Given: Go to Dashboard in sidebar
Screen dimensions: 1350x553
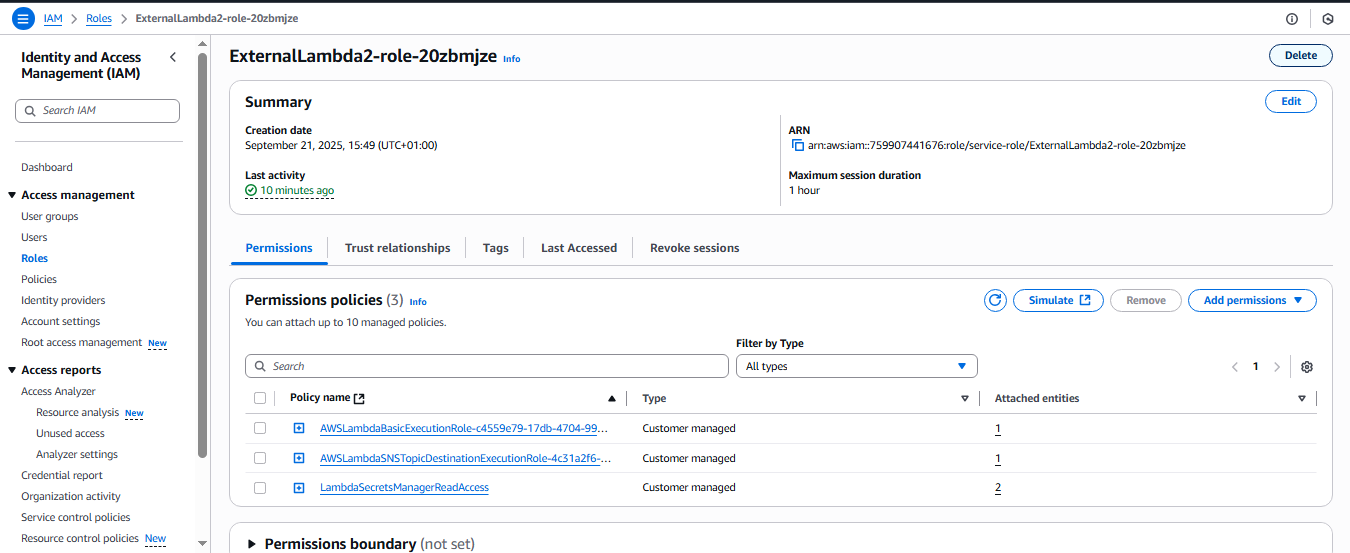Looking at the screenshot, I should pos(47,167).
